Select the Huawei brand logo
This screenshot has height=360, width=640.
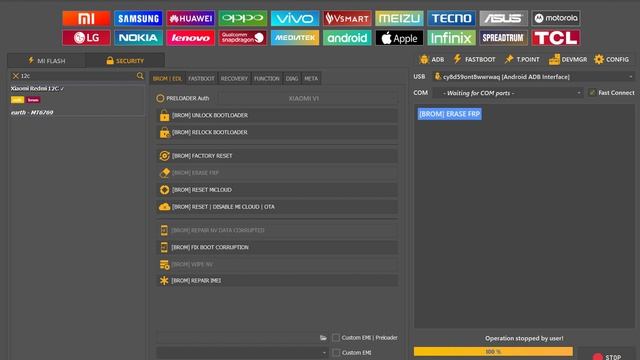pyautogui.click(x=191, y=18)
